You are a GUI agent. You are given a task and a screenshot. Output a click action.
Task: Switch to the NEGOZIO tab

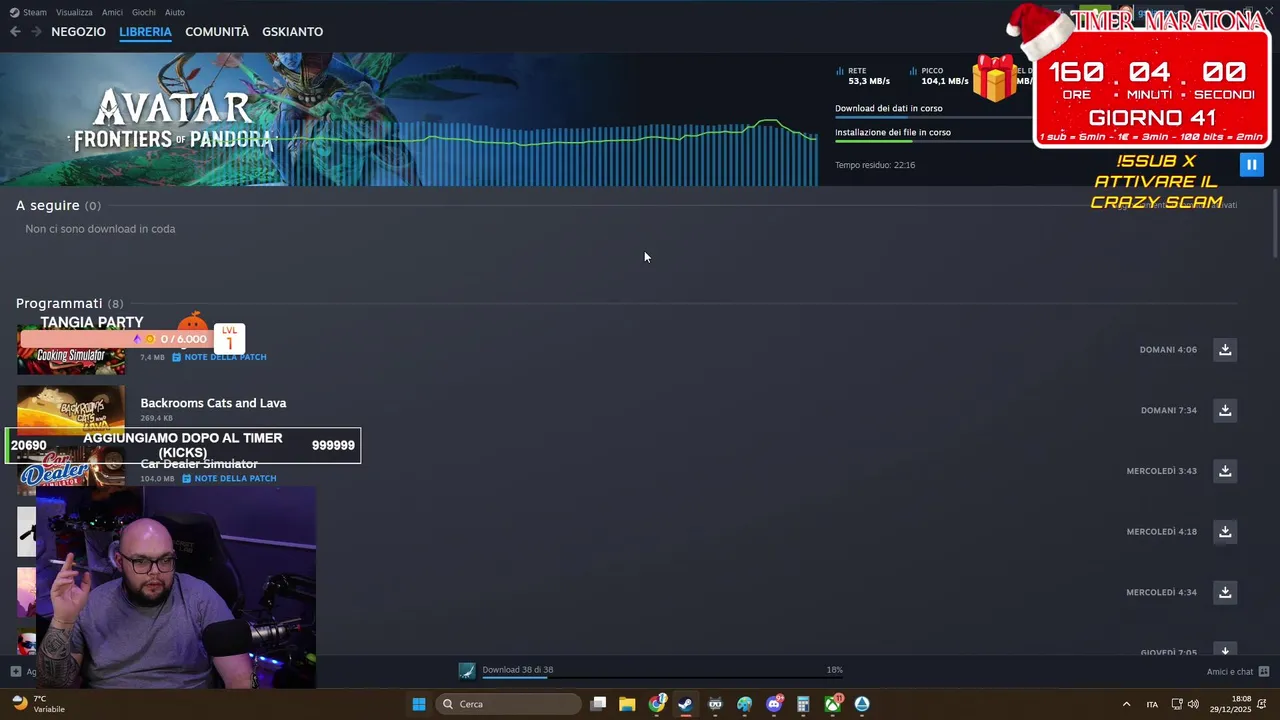78,31
